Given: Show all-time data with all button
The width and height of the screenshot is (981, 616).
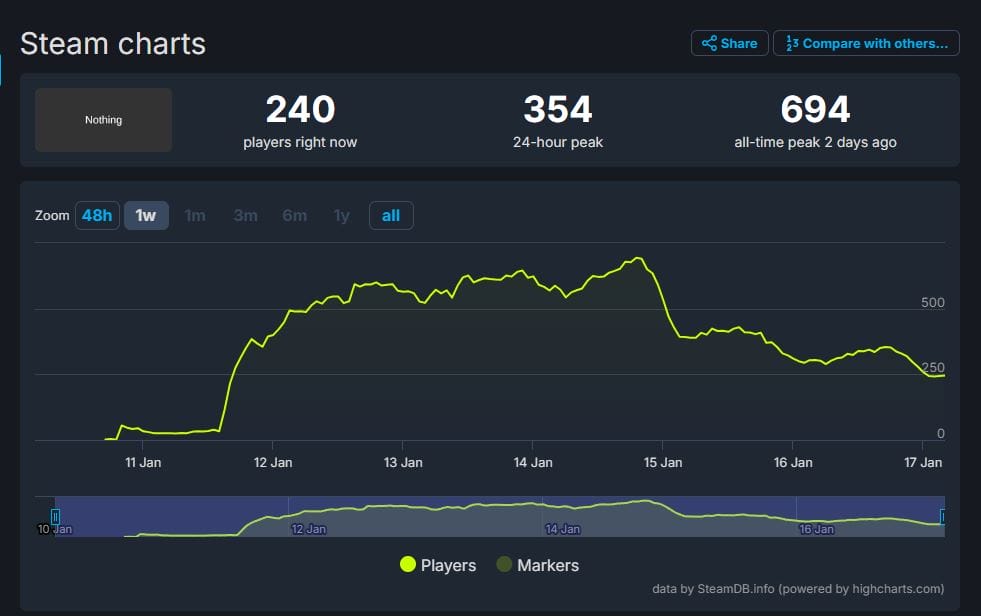Looking at the screenshot, I should (x=391, y=215).
